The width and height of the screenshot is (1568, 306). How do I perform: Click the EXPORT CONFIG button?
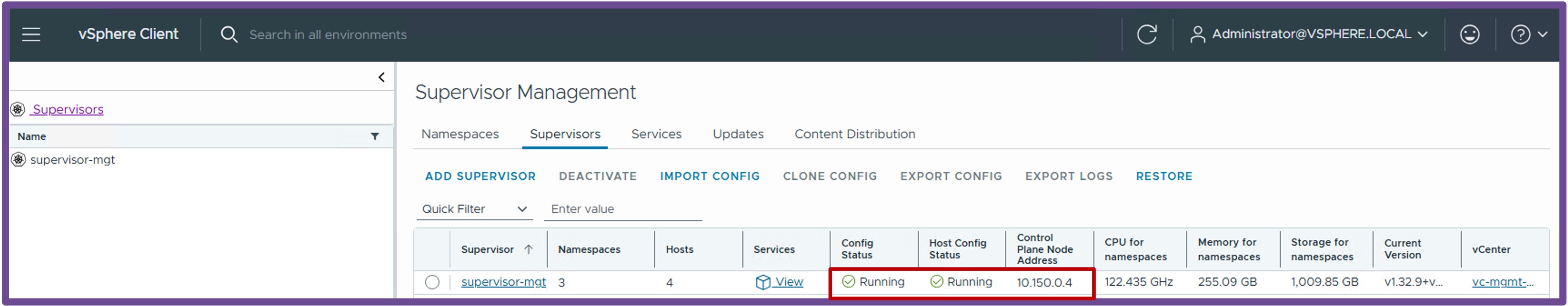coord(951,177)
